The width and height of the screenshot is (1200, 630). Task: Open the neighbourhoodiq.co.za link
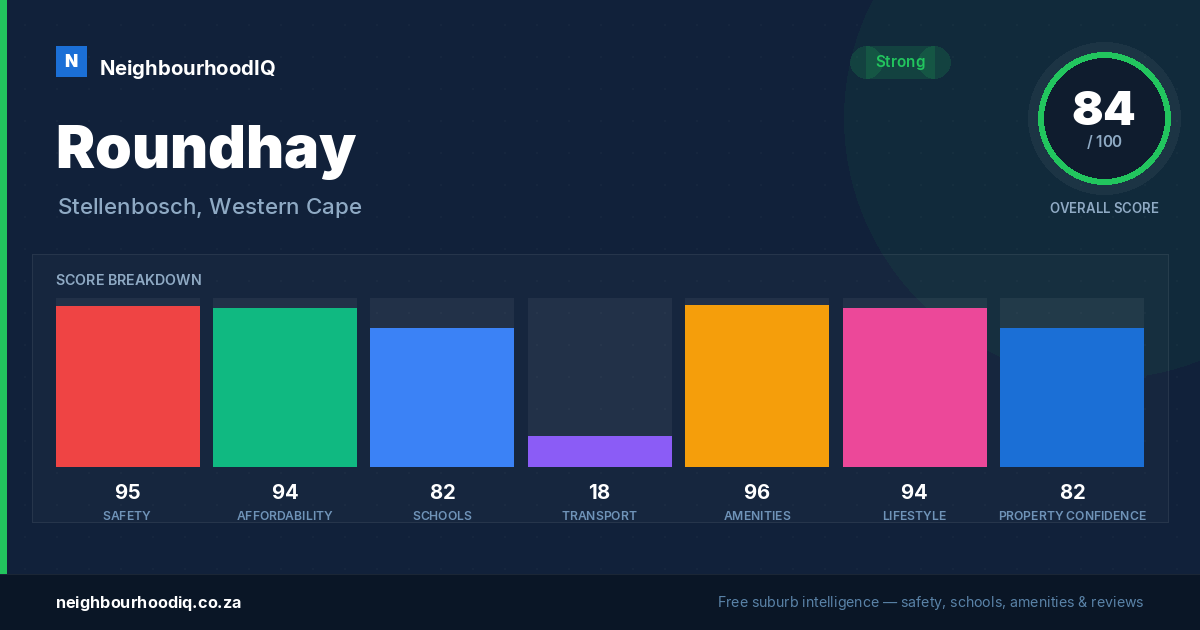[148, 602]
